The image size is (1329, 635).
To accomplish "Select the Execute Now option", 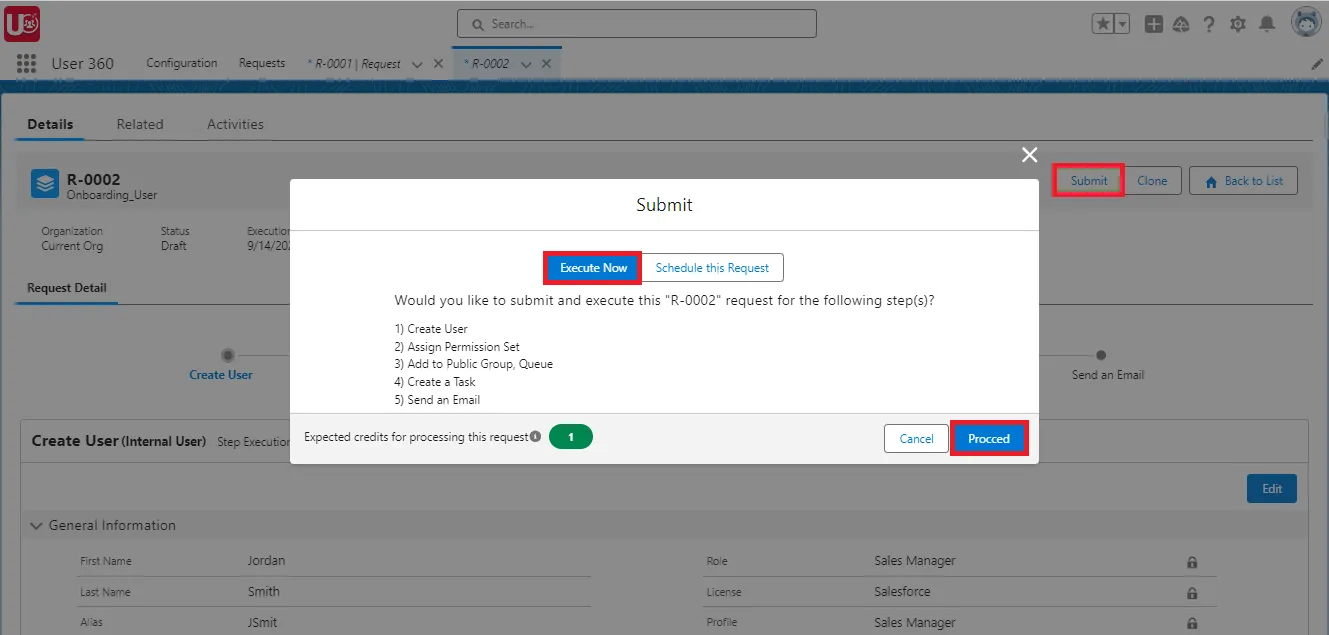I will 591,267.
